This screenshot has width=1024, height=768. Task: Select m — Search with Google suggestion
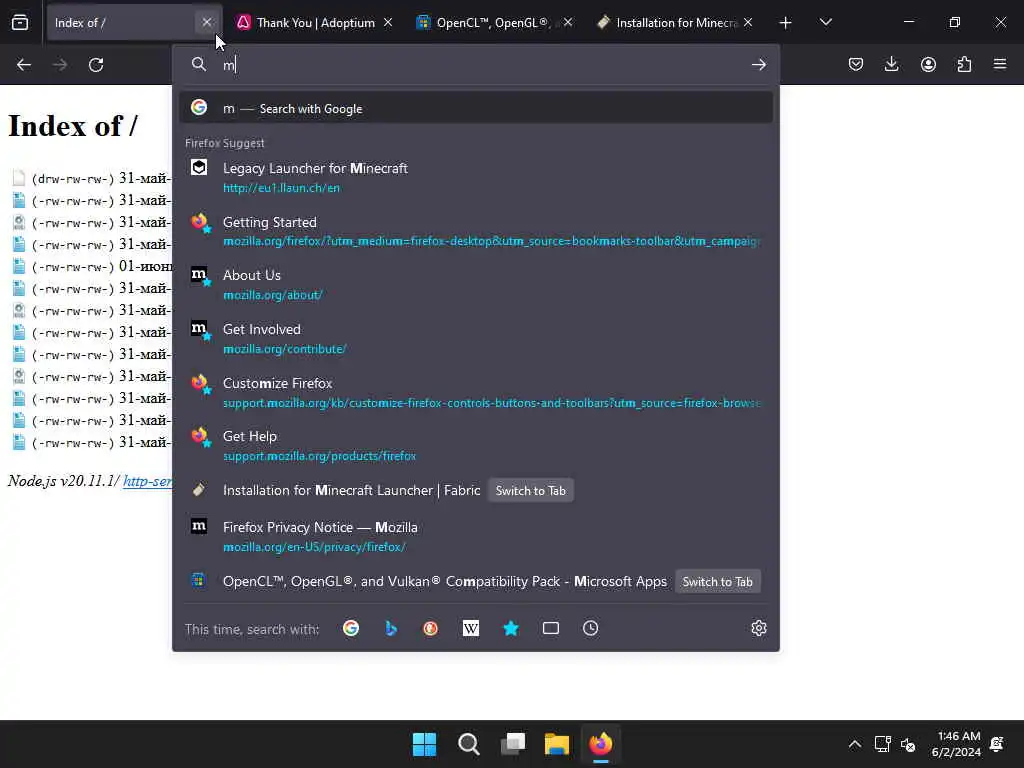(x=475, y=108)
